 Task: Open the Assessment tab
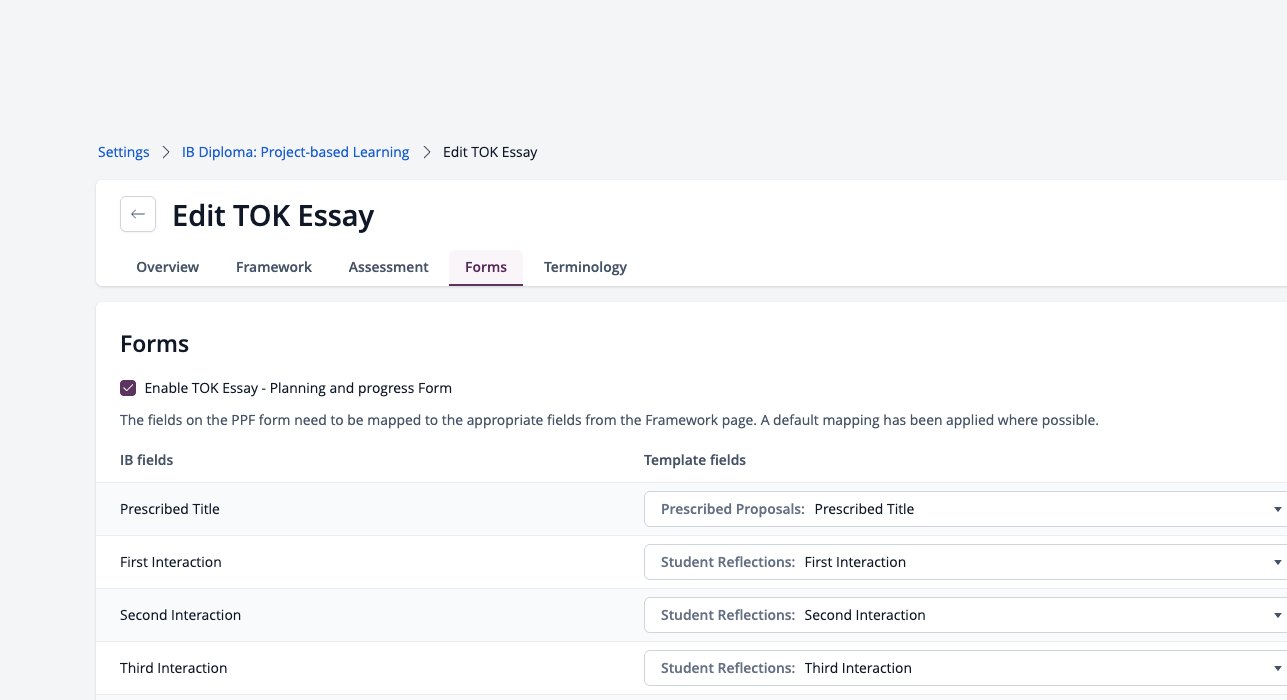click(x=389, y=267)
